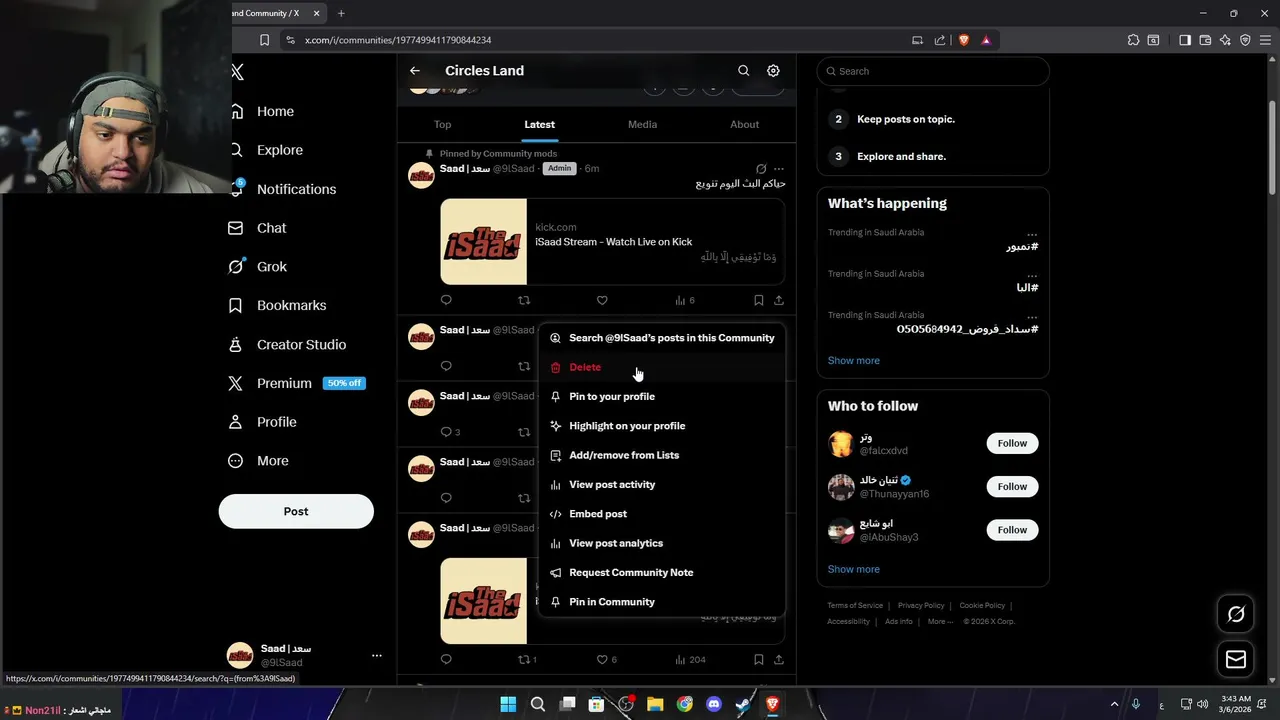Reply to the pinned kick.com post
Screen dimensions: 1280x720
(446, 300)
